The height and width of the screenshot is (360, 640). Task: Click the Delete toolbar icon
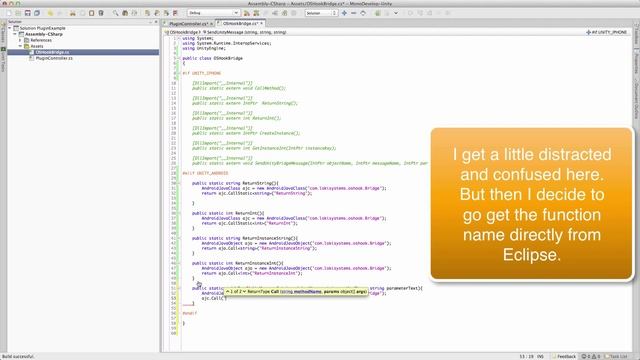tap(101, 13)
